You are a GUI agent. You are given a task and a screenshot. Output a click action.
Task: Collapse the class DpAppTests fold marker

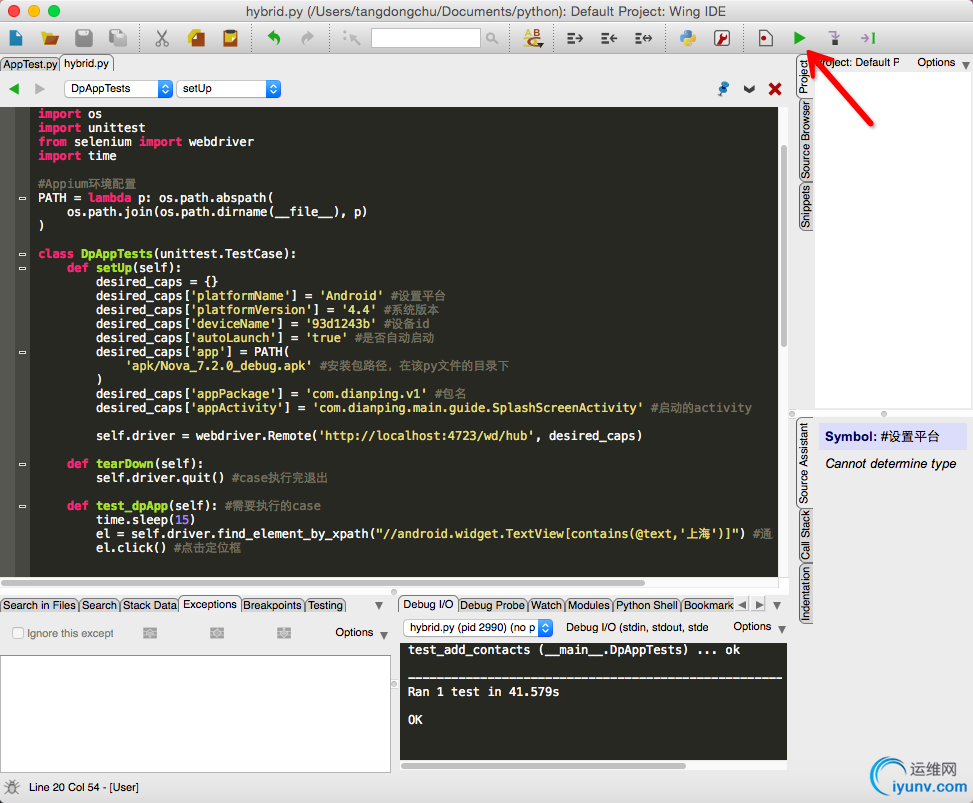tap(22, 254)
